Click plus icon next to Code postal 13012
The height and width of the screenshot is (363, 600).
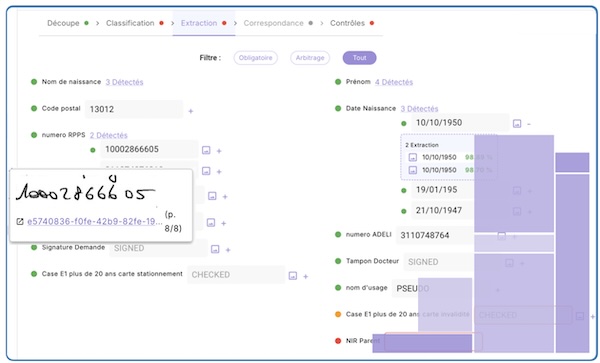coord(191,111)
